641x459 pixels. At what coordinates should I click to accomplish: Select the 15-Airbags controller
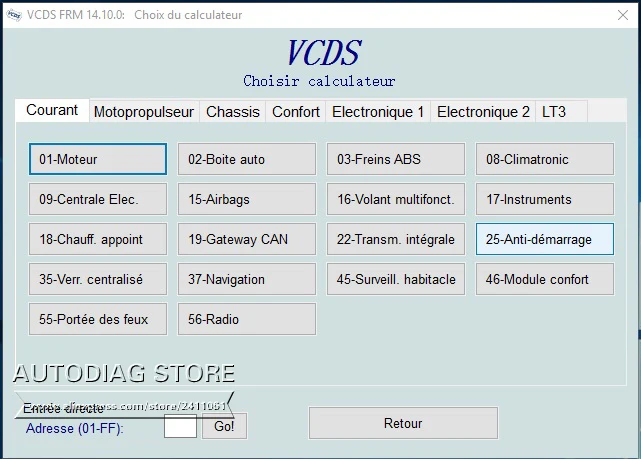[247, 199]
